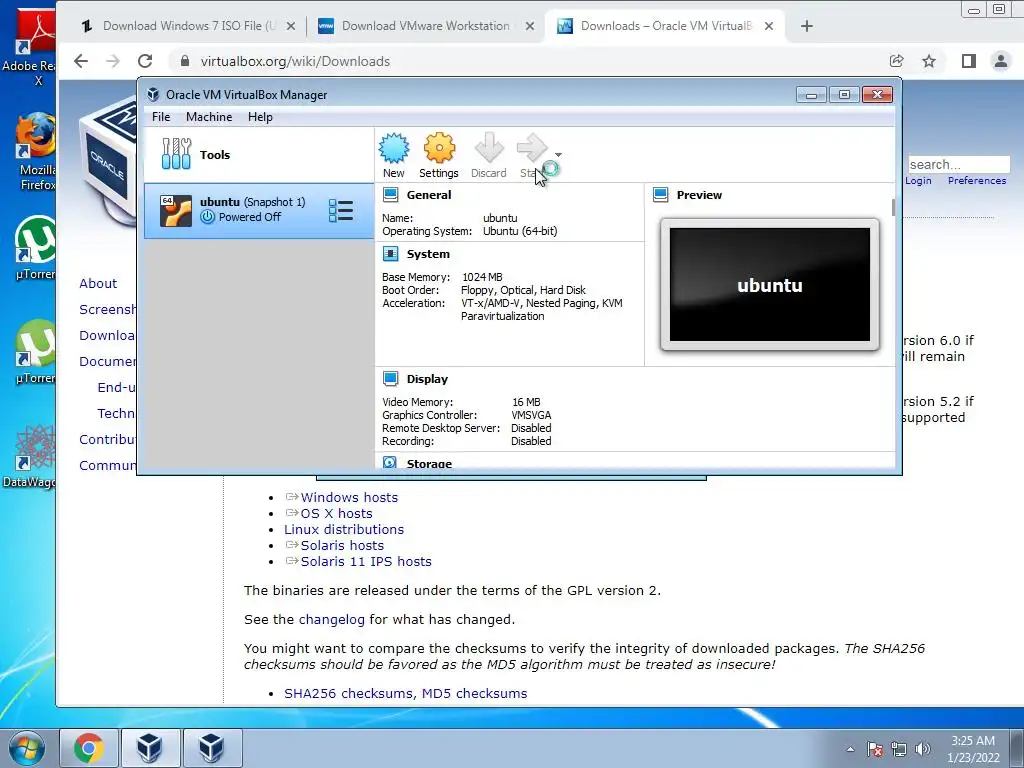
Task: Click the Preview section icon
Action: 661,195
